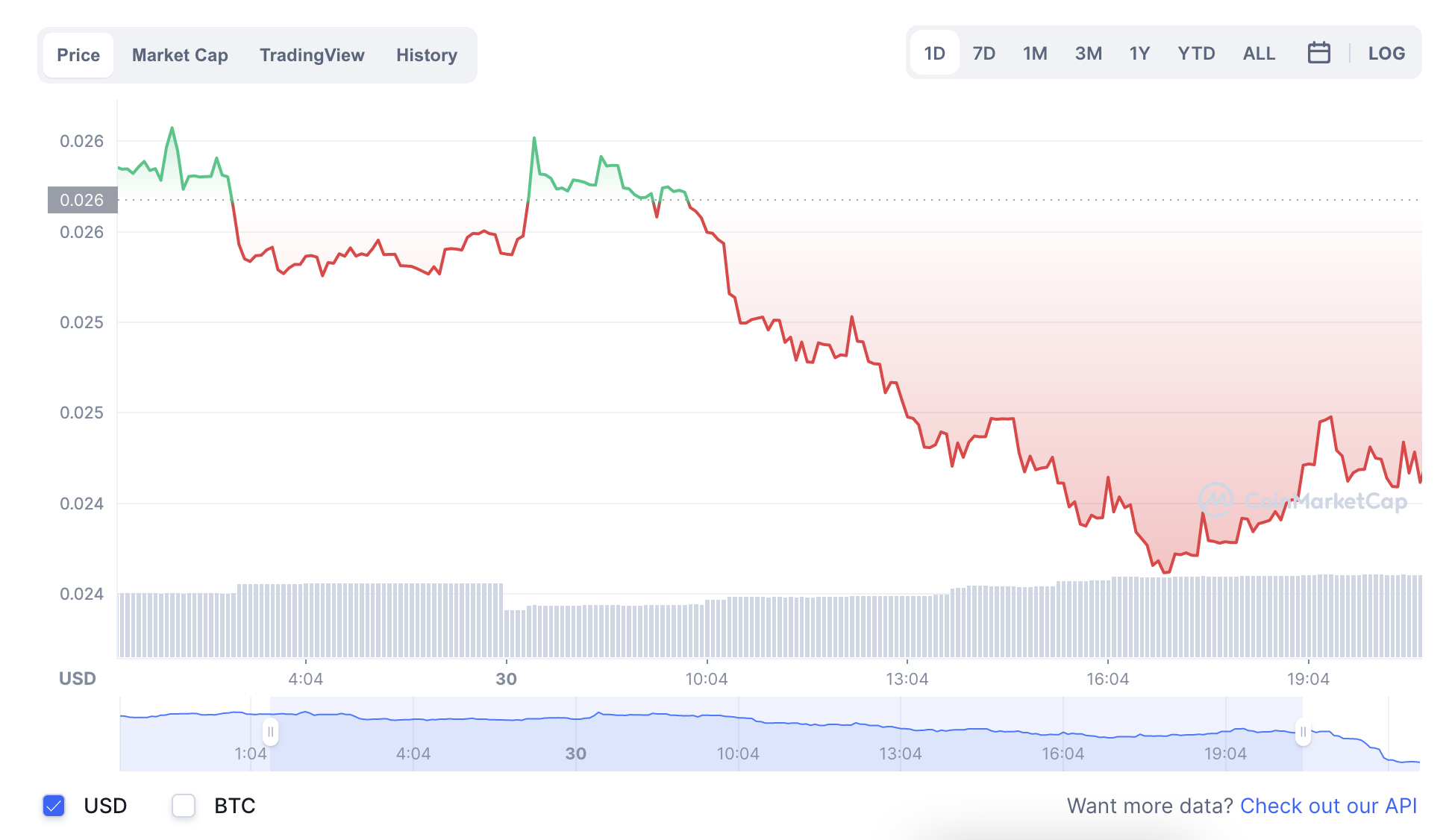Set the chart range to 1Y
The width and height of the screenshot is (1452, 840).
pyautogui.click(x=1139, y=54)
